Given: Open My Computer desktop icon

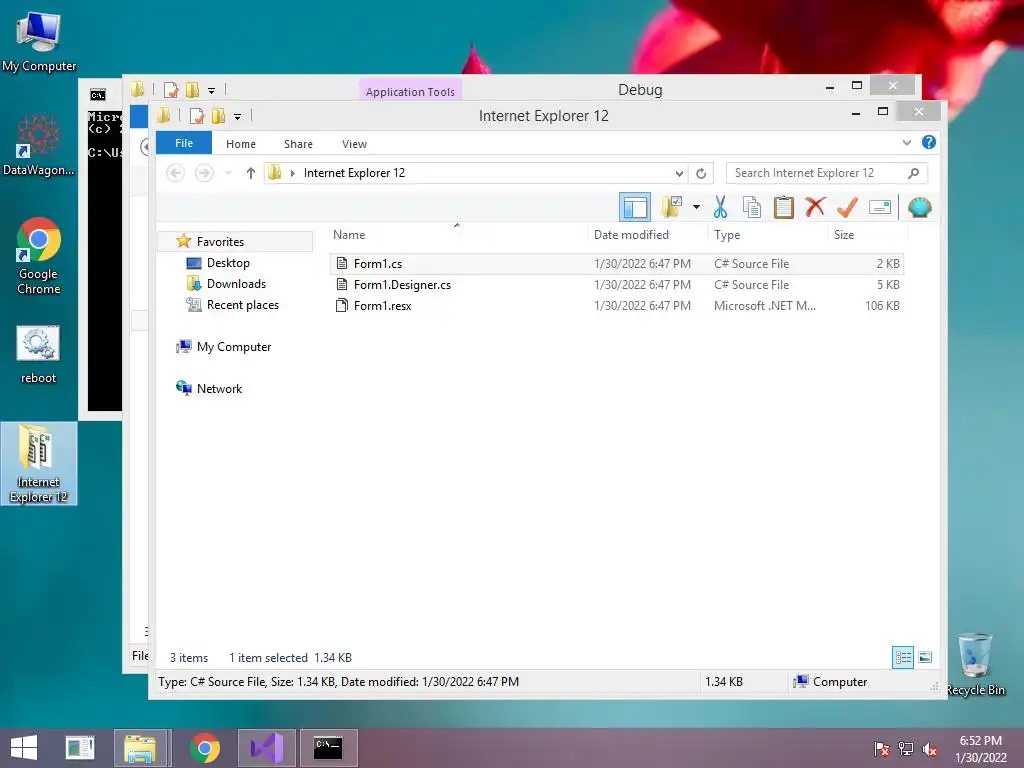Looking at the screenshot, I should [x=39, y=42].
